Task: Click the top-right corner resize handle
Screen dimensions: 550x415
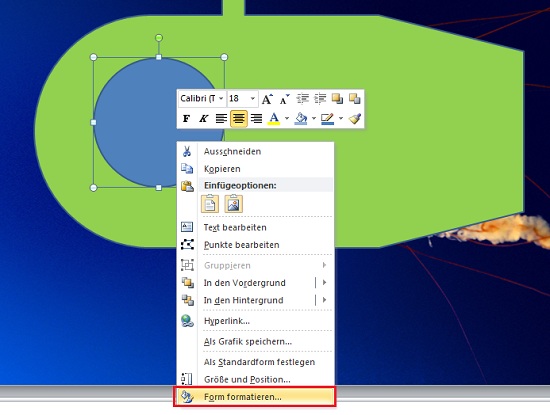Action: coord(224,57)
